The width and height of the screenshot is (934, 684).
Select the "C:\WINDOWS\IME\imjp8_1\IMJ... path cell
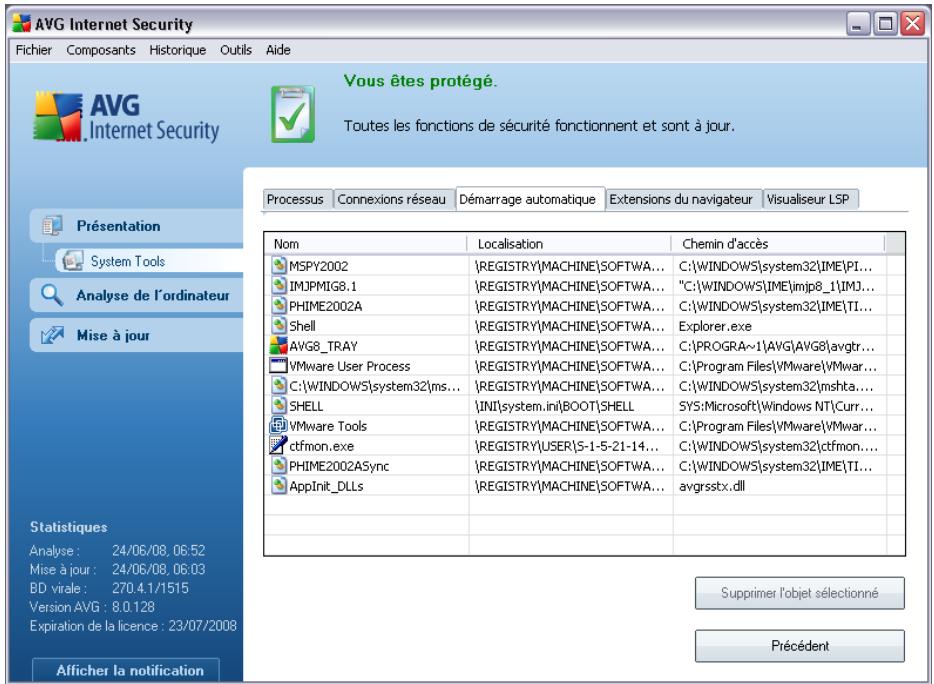(x=777, y=286)
